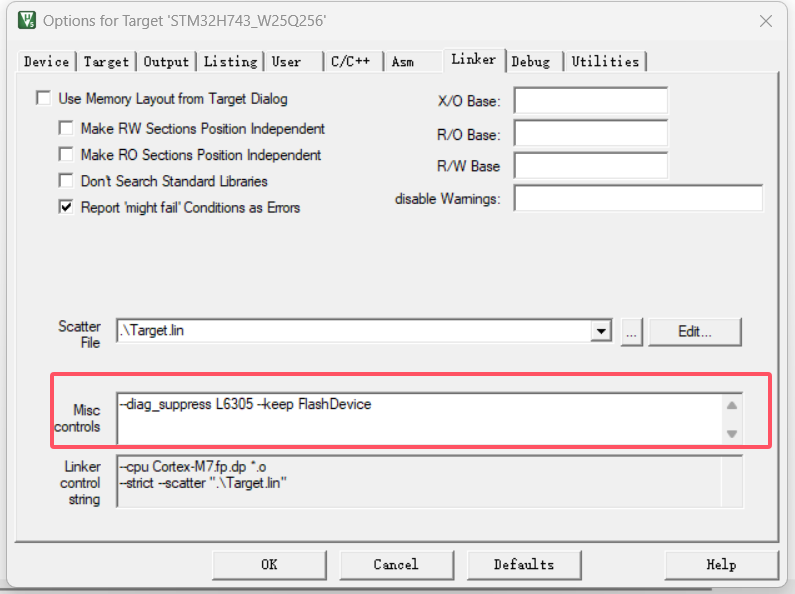This screenshot has height=594, width=795.
Task: Click the R/O Base input field
Action: (x=591, y=133)
